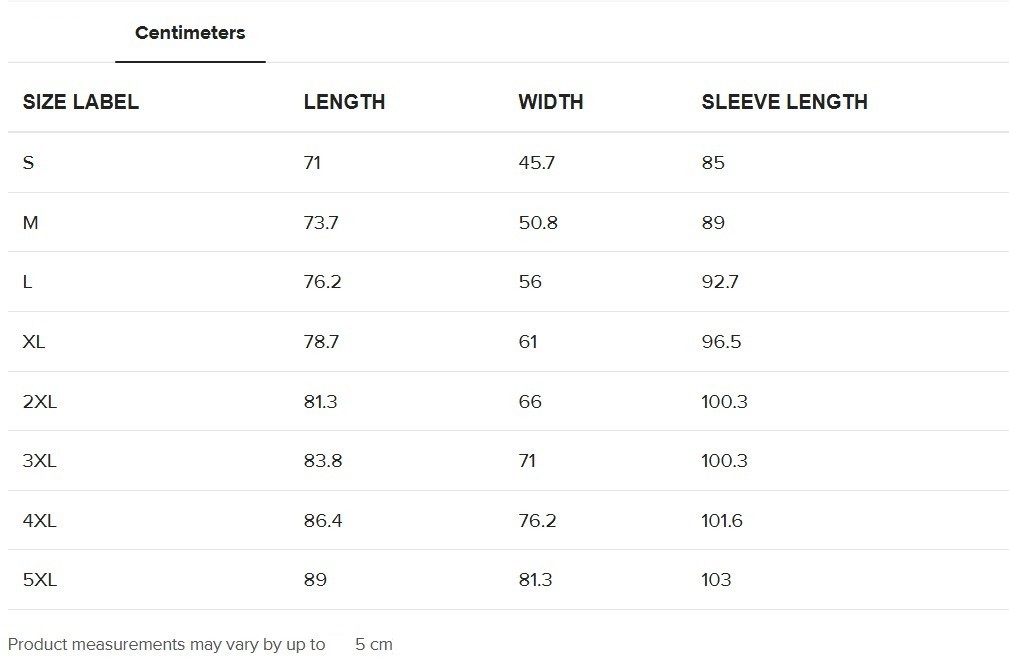
Task: Select the Centimeters tab
Action: [190, 32]
